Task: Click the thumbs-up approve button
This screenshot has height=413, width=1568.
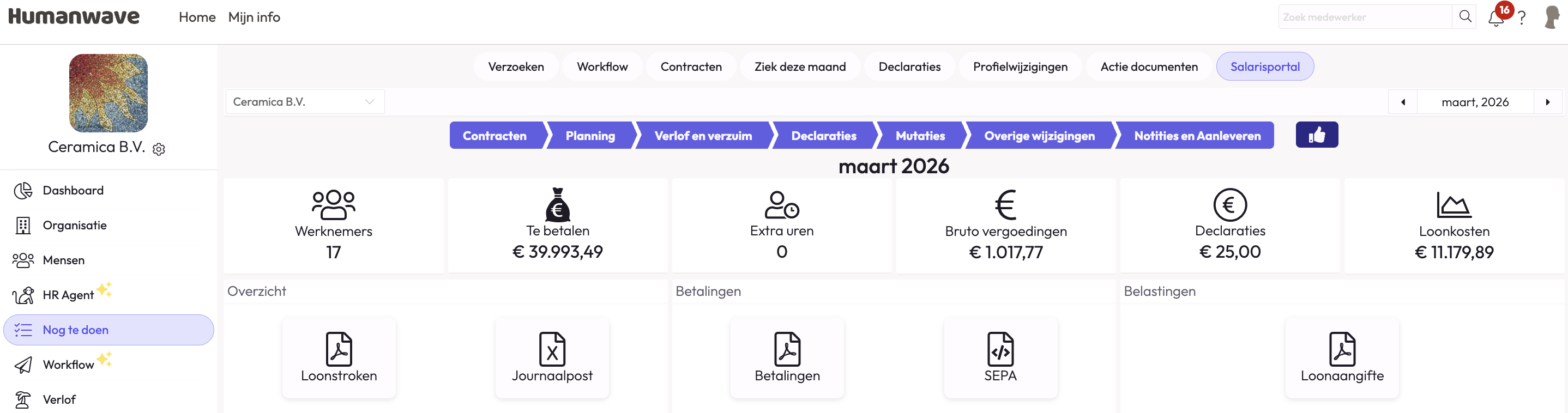Action: [x=1316, y=135]
